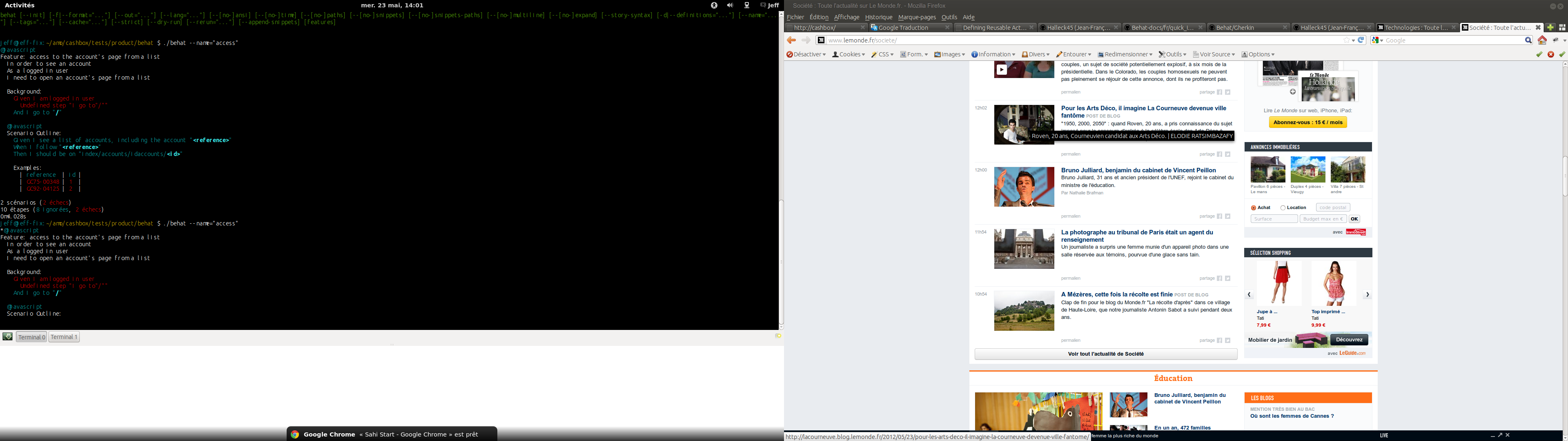Click the play icon on top thumbnail
Image resolution: width=1568 pixels, height=441 pixels.
(1001, 70)
